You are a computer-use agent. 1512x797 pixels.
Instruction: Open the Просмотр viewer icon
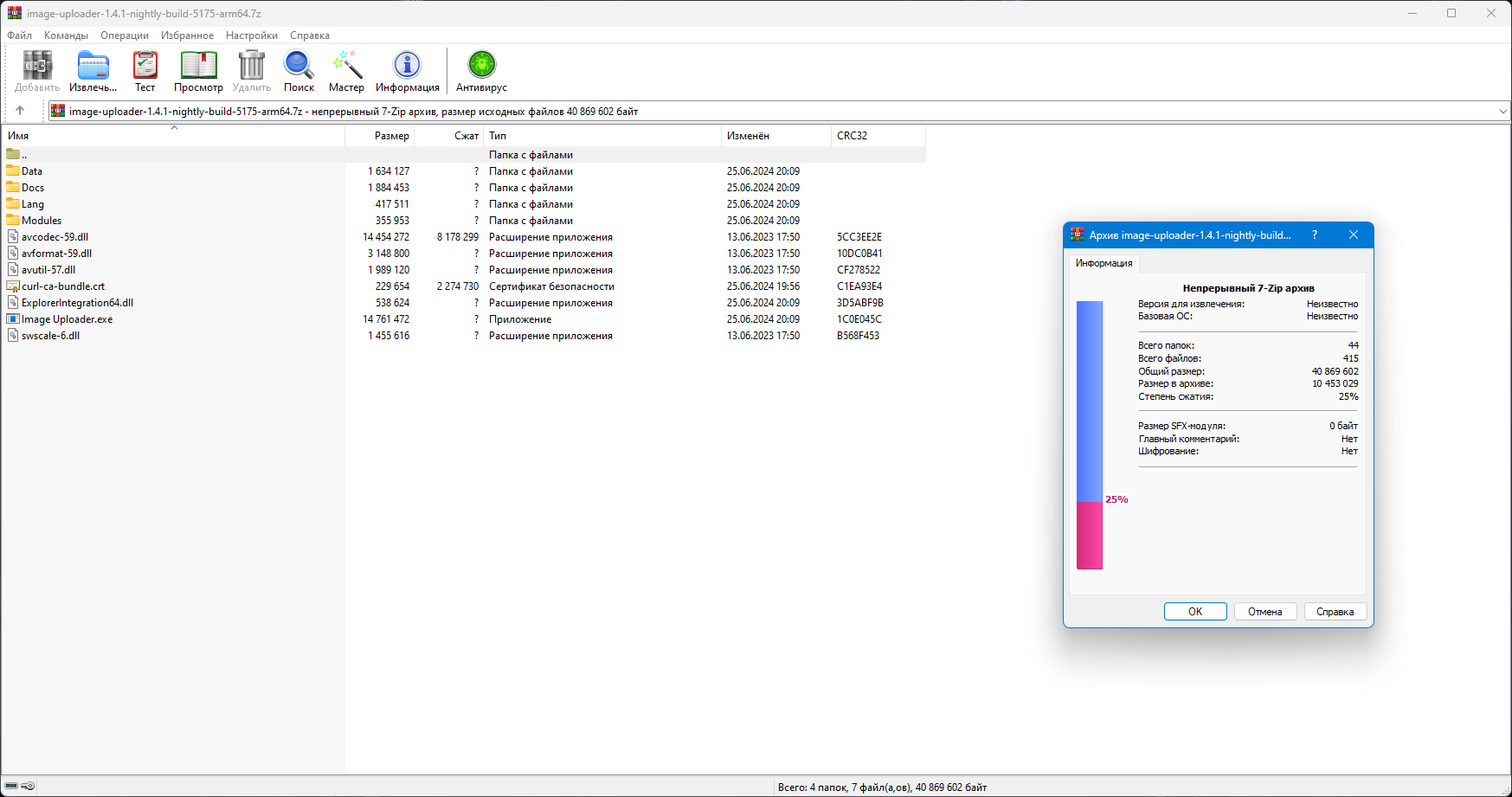pyautogui.click(x=198, y=66)
